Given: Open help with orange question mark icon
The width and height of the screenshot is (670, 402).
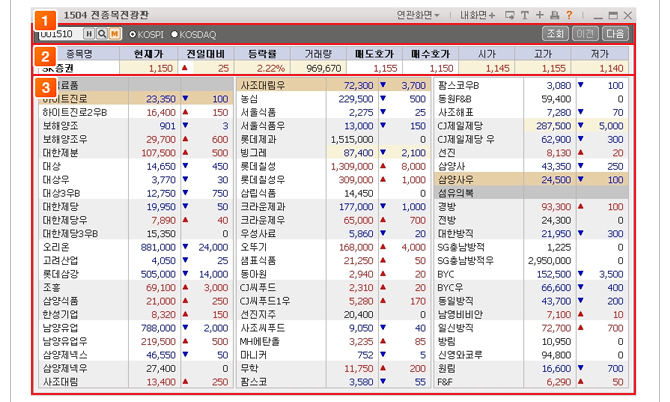Looking at the screenshot, I should pos(569,15).
